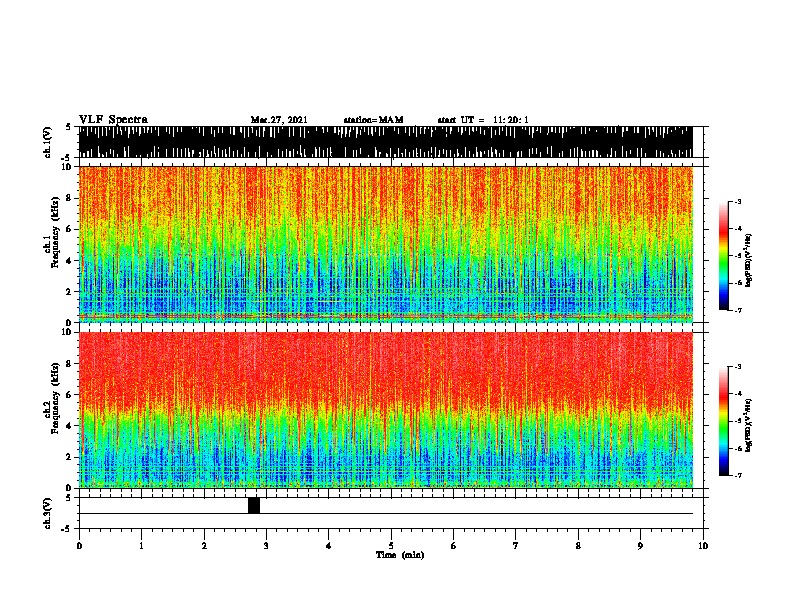This screenshot has height=612, width=792.
Task: Click the "ch.1(V)" axis label
Action: tap(47, 142)
